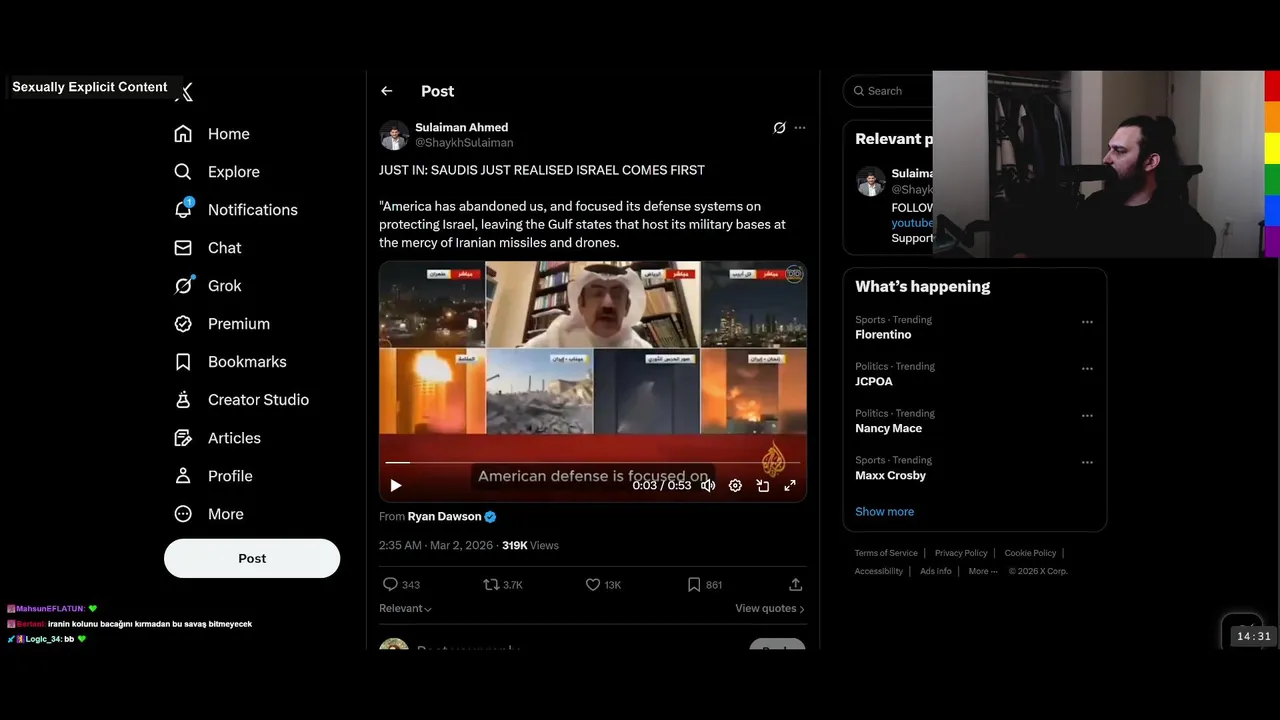Open Ryan Dawson's profile link
The width and height of the screenshot is (1280, 720).
(x=445, y=517)
